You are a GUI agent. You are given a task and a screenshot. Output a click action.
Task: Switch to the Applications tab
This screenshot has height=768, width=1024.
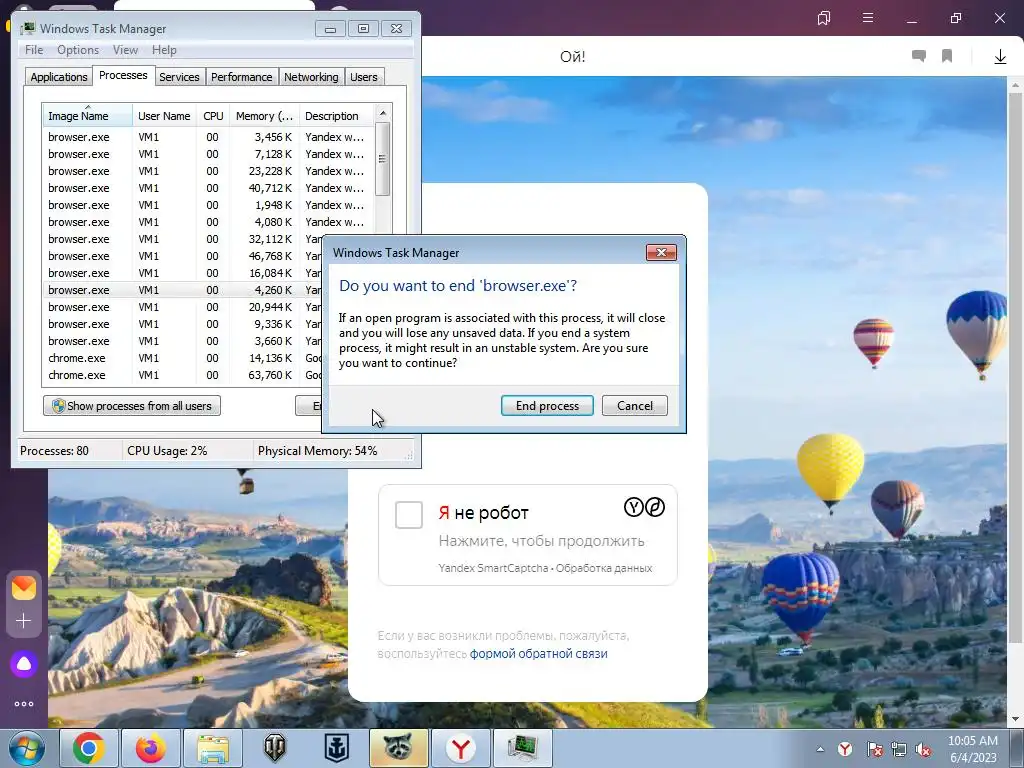pos(59,77)
